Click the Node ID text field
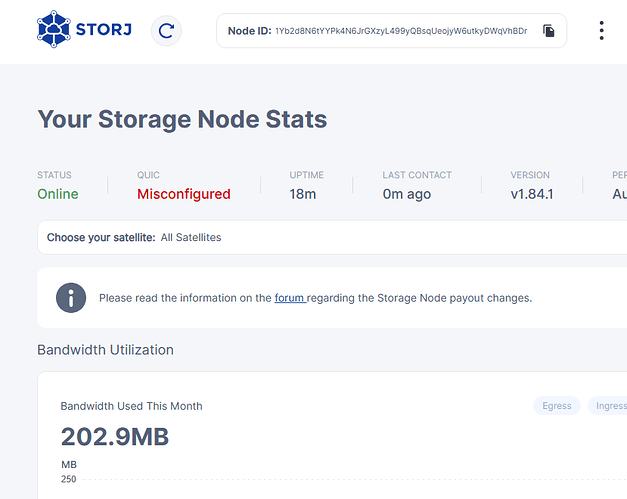 tap(400, 31)
